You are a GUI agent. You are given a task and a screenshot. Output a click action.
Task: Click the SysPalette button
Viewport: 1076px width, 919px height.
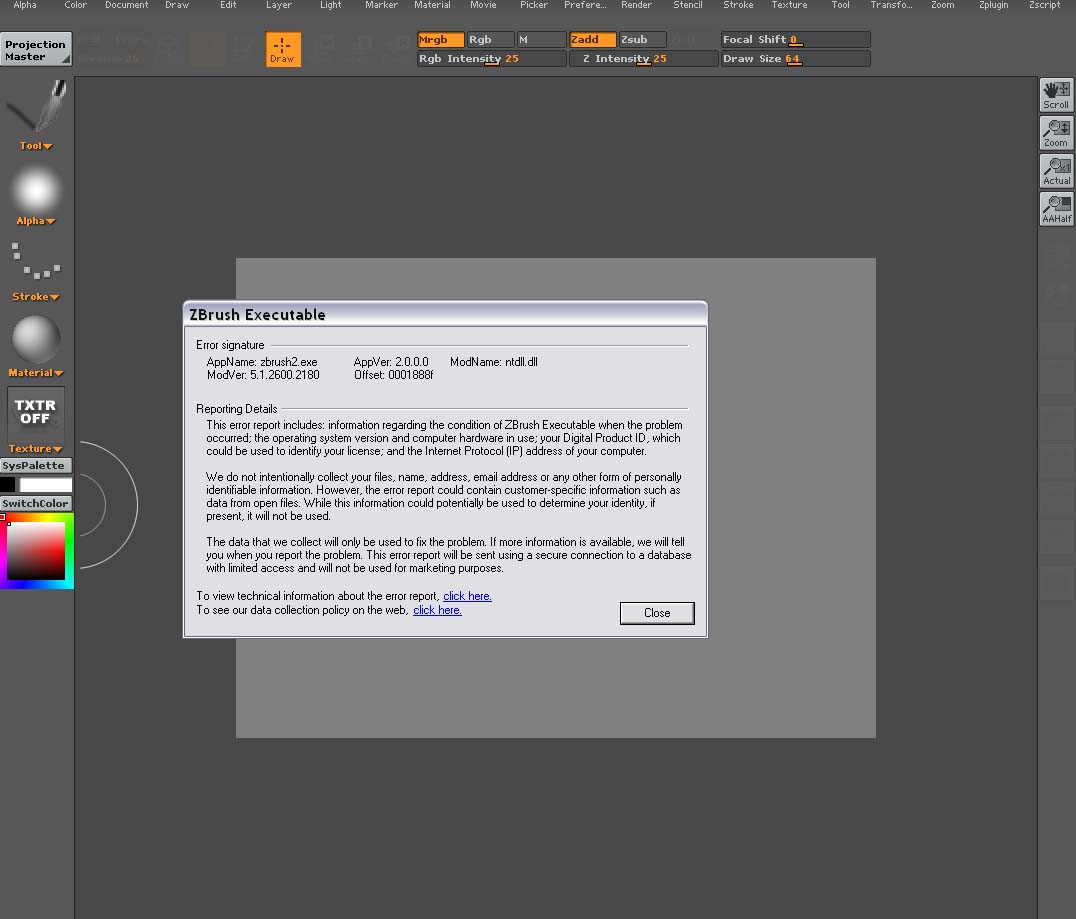coord(36,465)
